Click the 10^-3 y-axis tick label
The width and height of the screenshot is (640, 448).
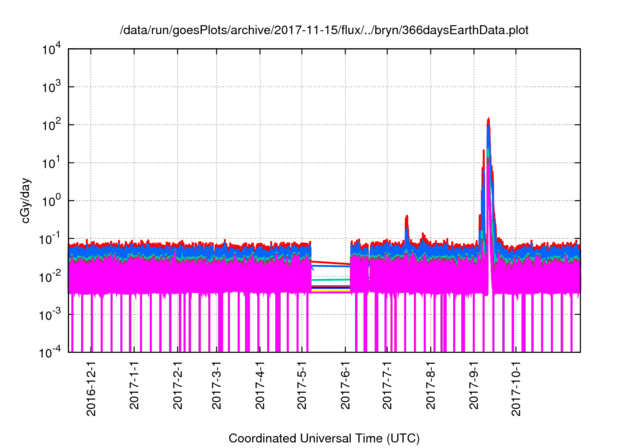(x=50, y=315)
